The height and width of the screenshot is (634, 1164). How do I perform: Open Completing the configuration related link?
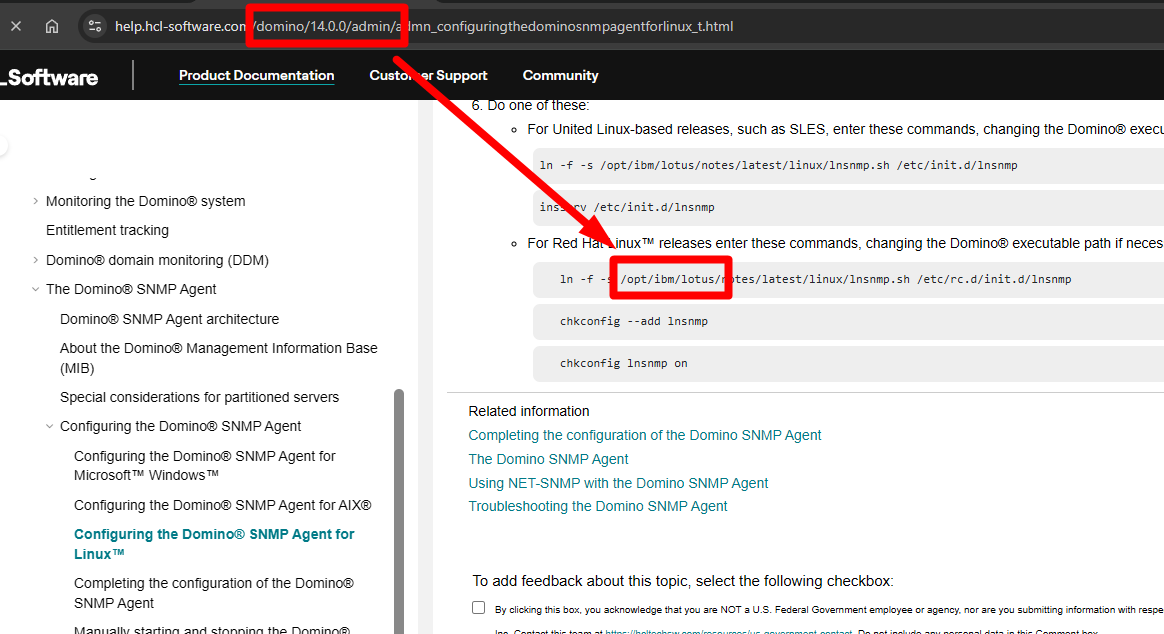coord(644,435)
